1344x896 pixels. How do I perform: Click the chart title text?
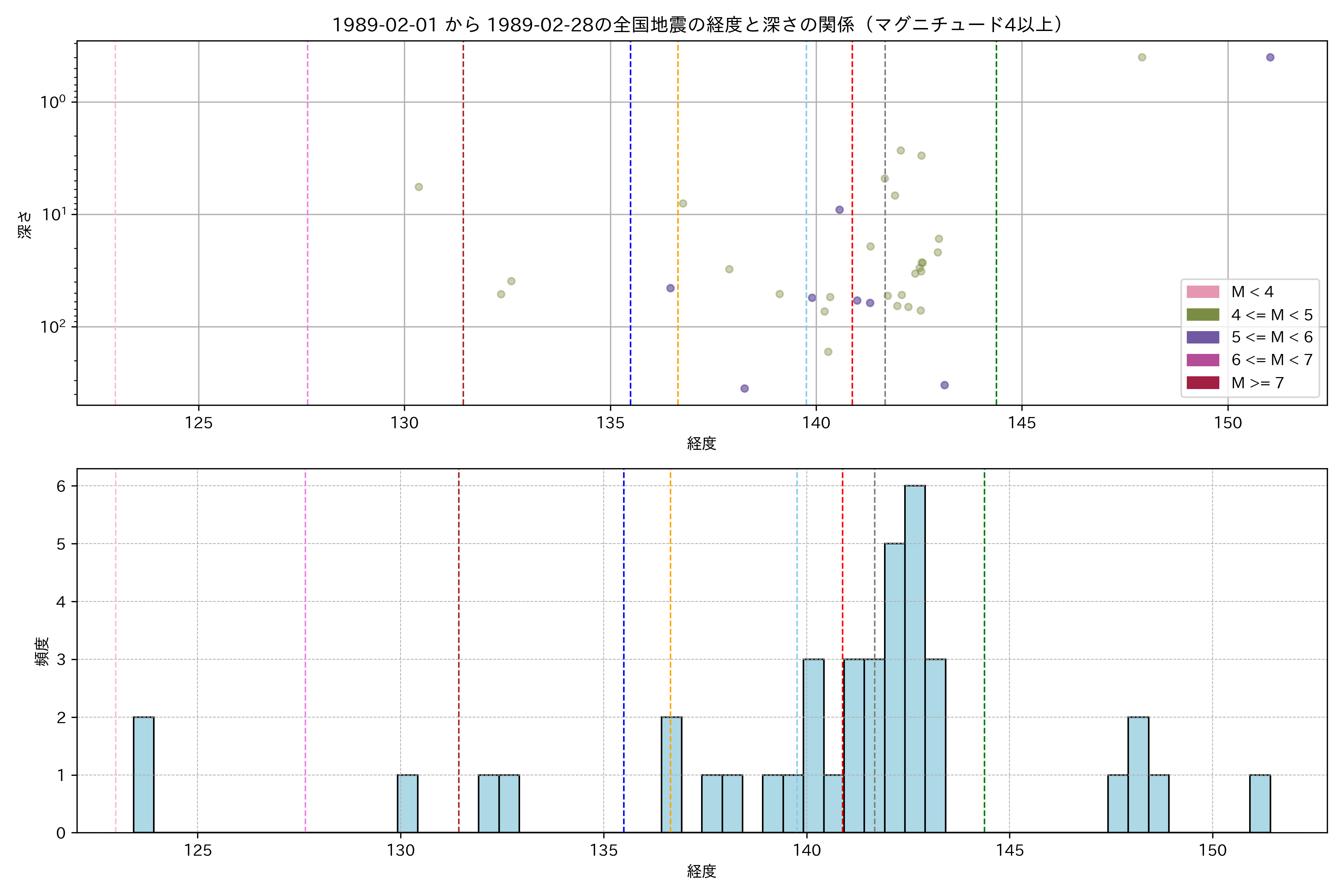[x=698, y=25]
